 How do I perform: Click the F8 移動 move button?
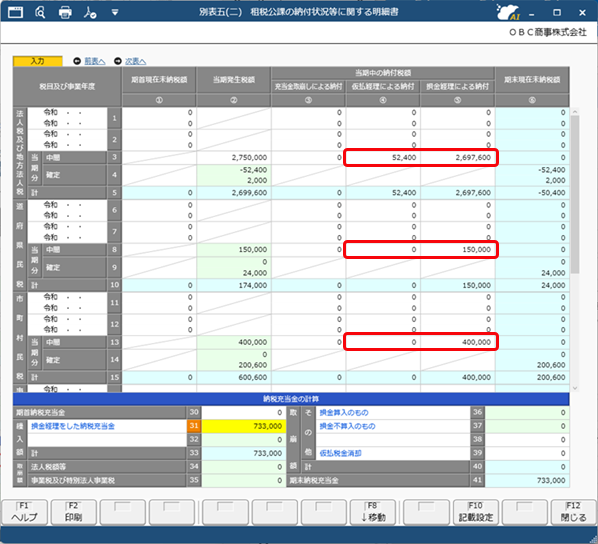[x=373, y=512]
